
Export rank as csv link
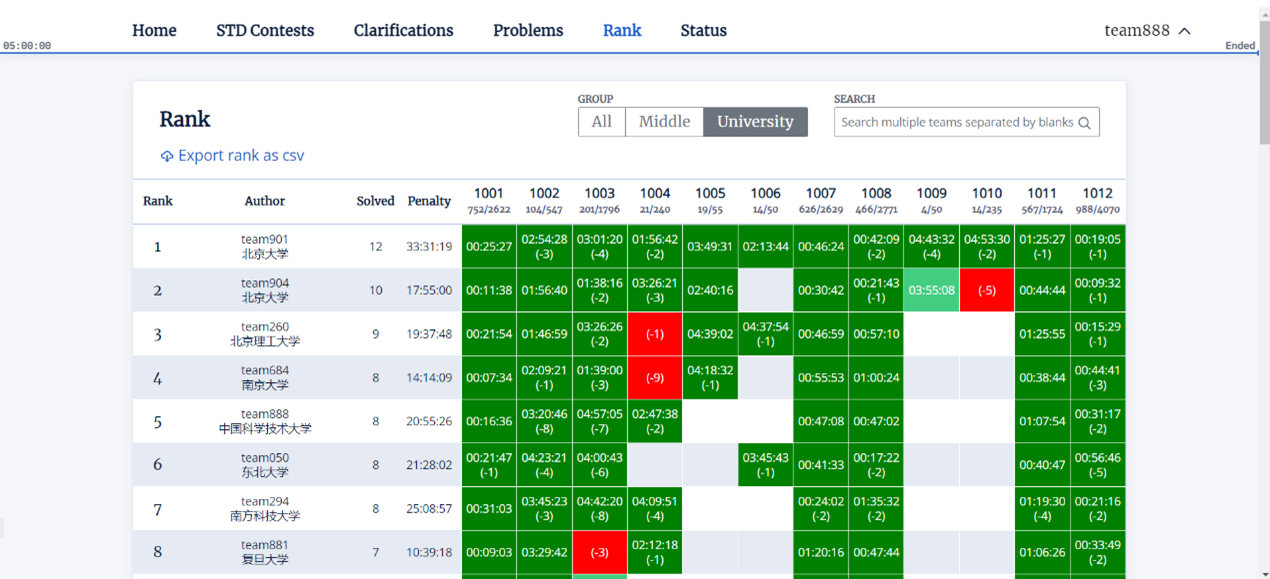(232, 156)
